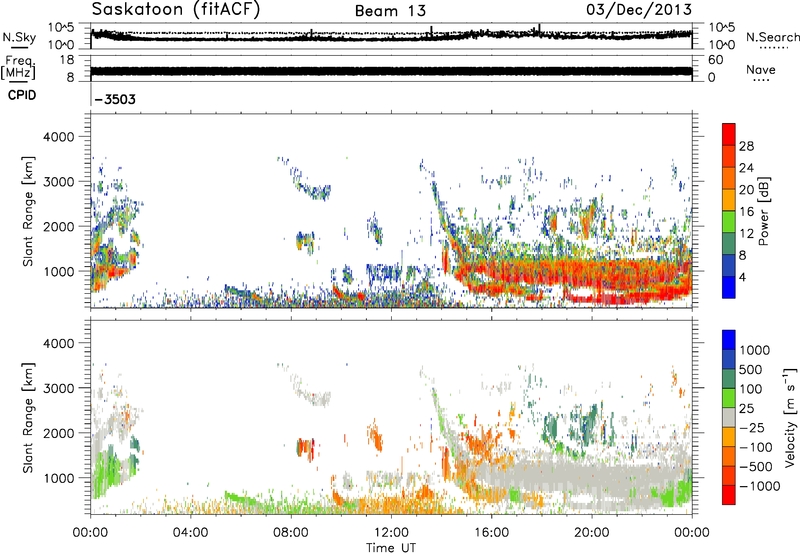Screen dimensions: 800x554
Task: Click the 16 tick on power colorbar
Action: pyautogui.click(x=746, y=212)
